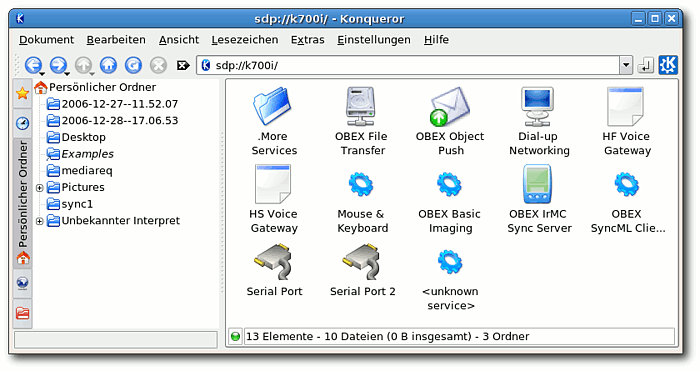700x371 pixels.
Task: Click the empty sidebar status field below the tree
Action: pos(116,340)
